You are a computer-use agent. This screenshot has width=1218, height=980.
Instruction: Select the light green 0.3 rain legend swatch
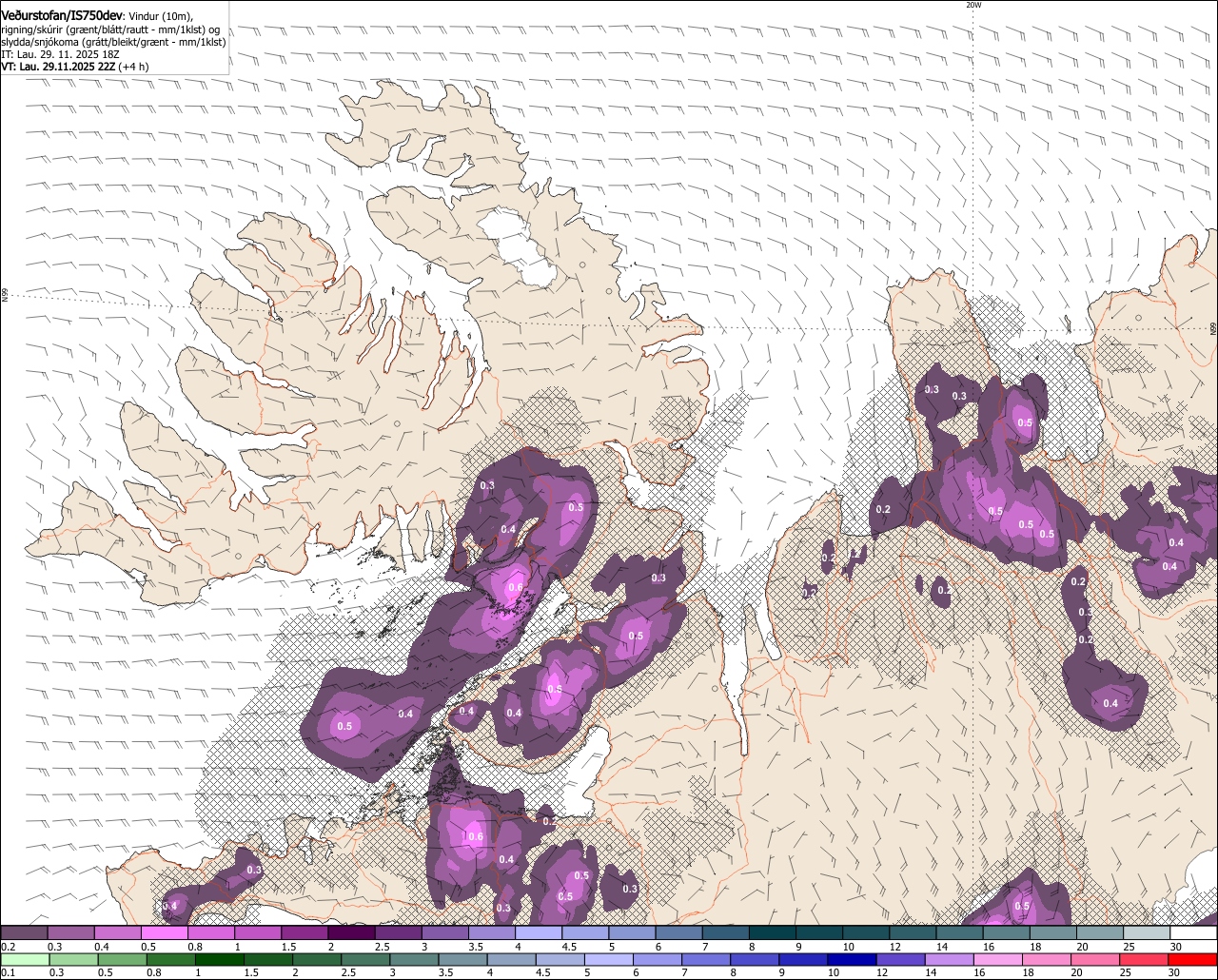(73, 958)
